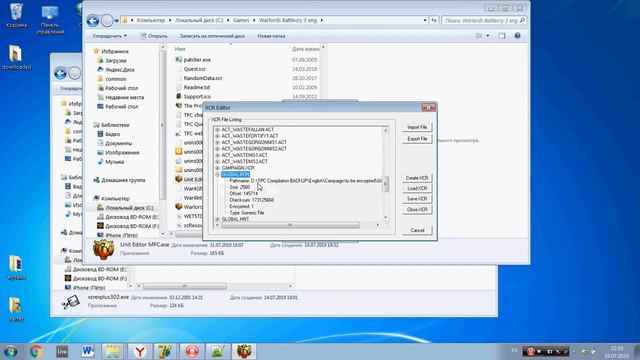
Task: Open Windows Explorer from taskbar
Action: coord(113,351)
